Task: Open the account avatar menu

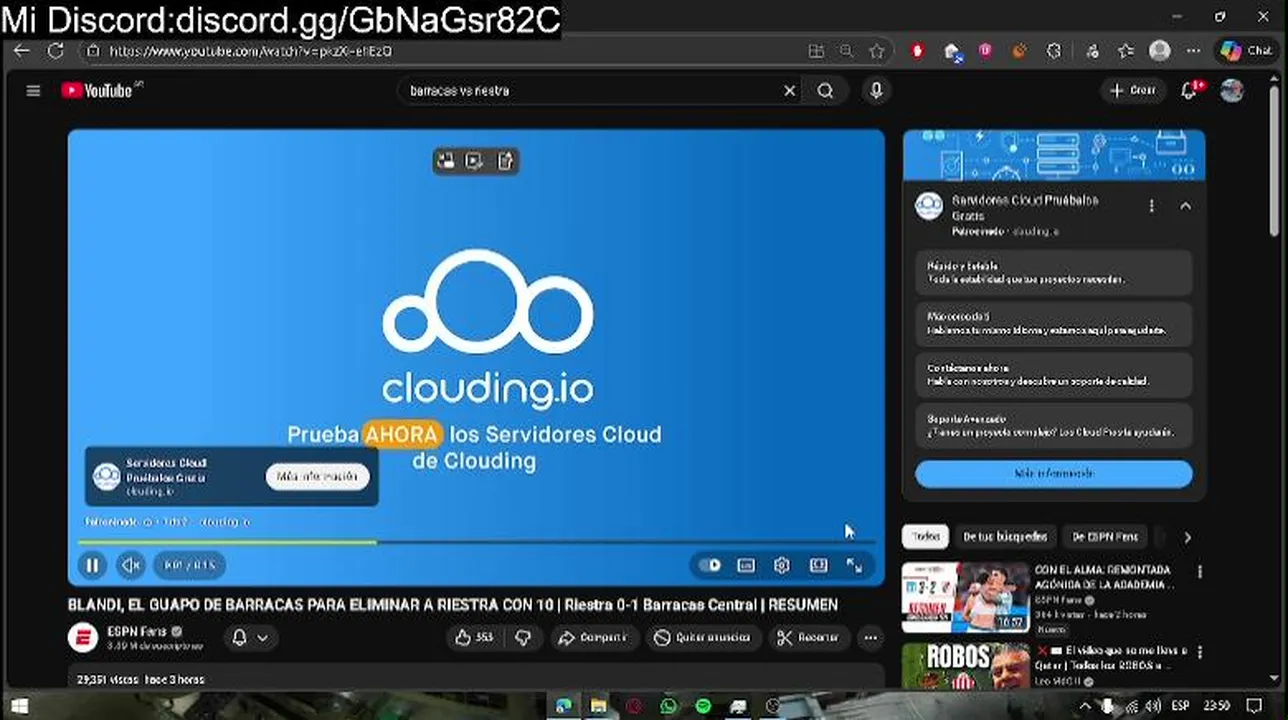Action: pyautogui.click(x=1232, y=91)
